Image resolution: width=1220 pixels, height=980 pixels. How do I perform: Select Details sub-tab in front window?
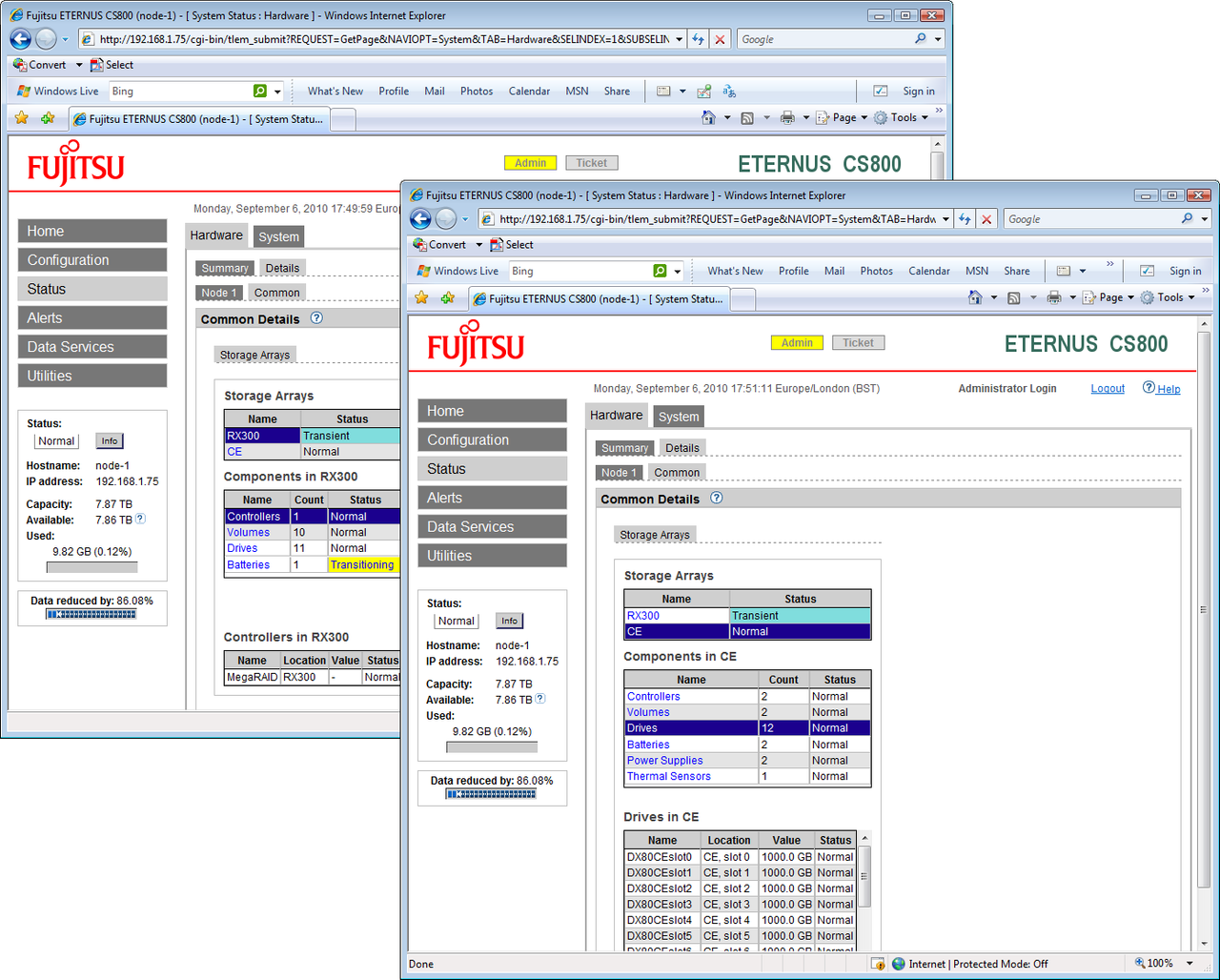[x=682, y=448]
